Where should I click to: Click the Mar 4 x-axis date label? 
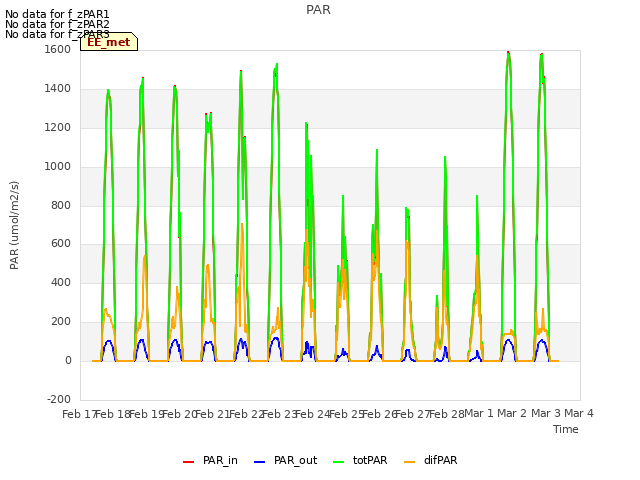point(579,413)
